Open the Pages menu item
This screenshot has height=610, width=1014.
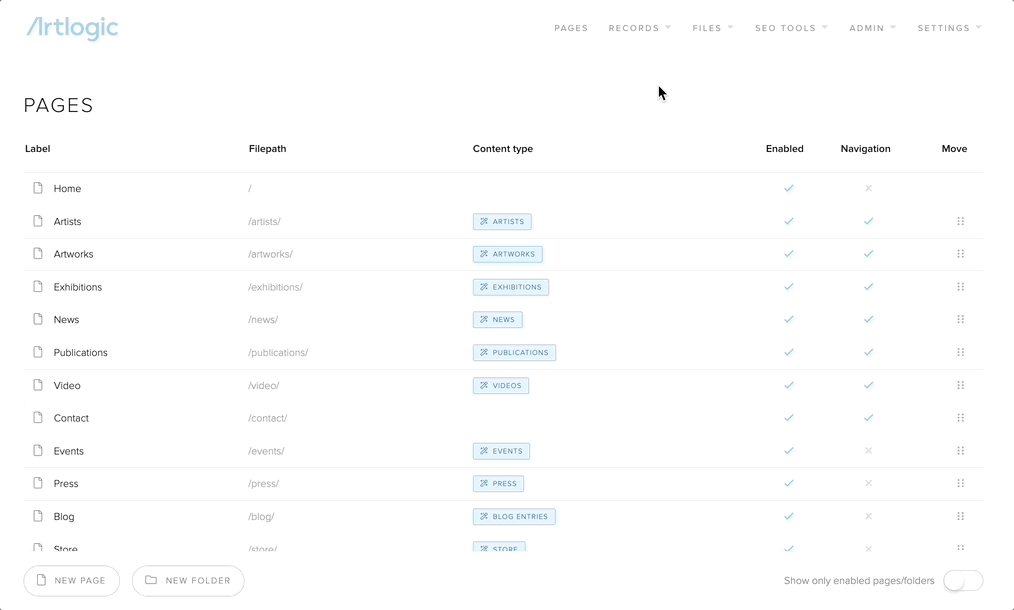pos(571,28)
